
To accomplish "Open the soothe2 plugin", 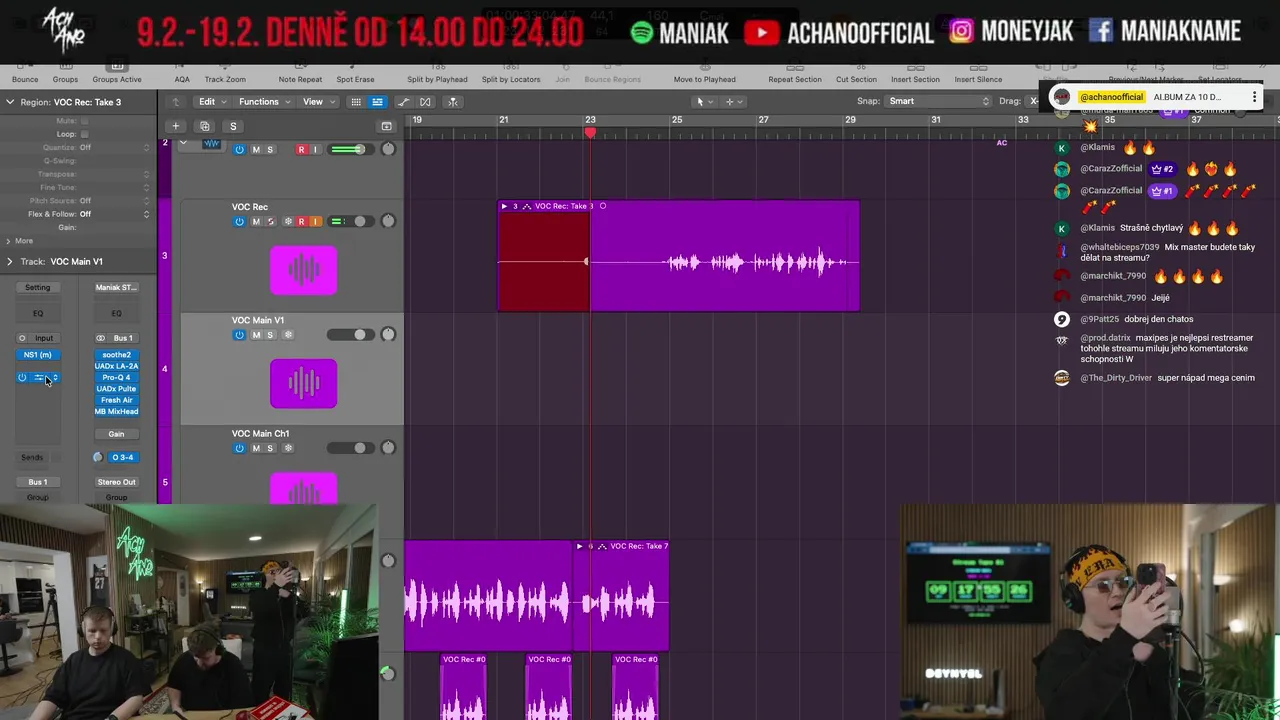I will 116,355.
